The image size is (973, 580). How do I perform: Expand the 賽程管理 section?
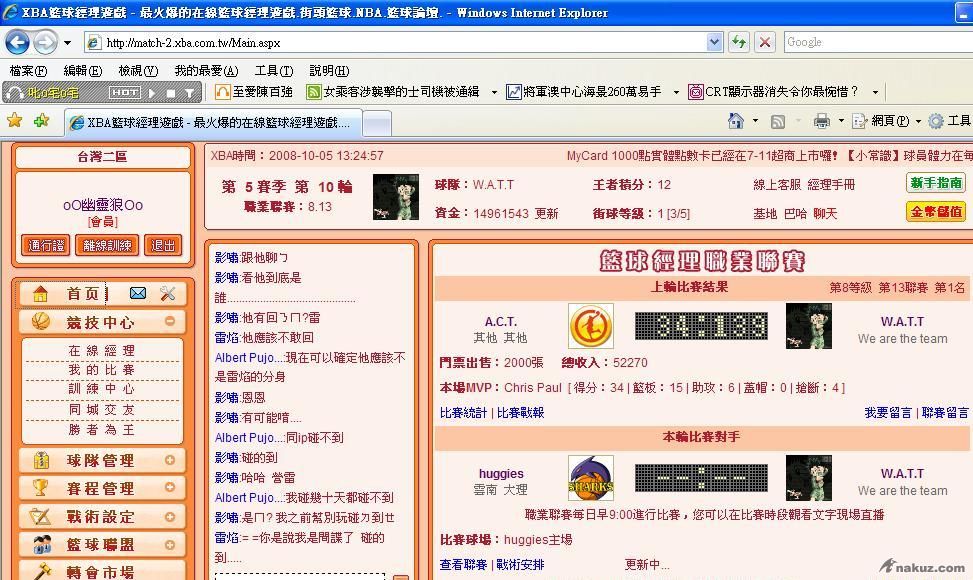(x=169, y=487)
